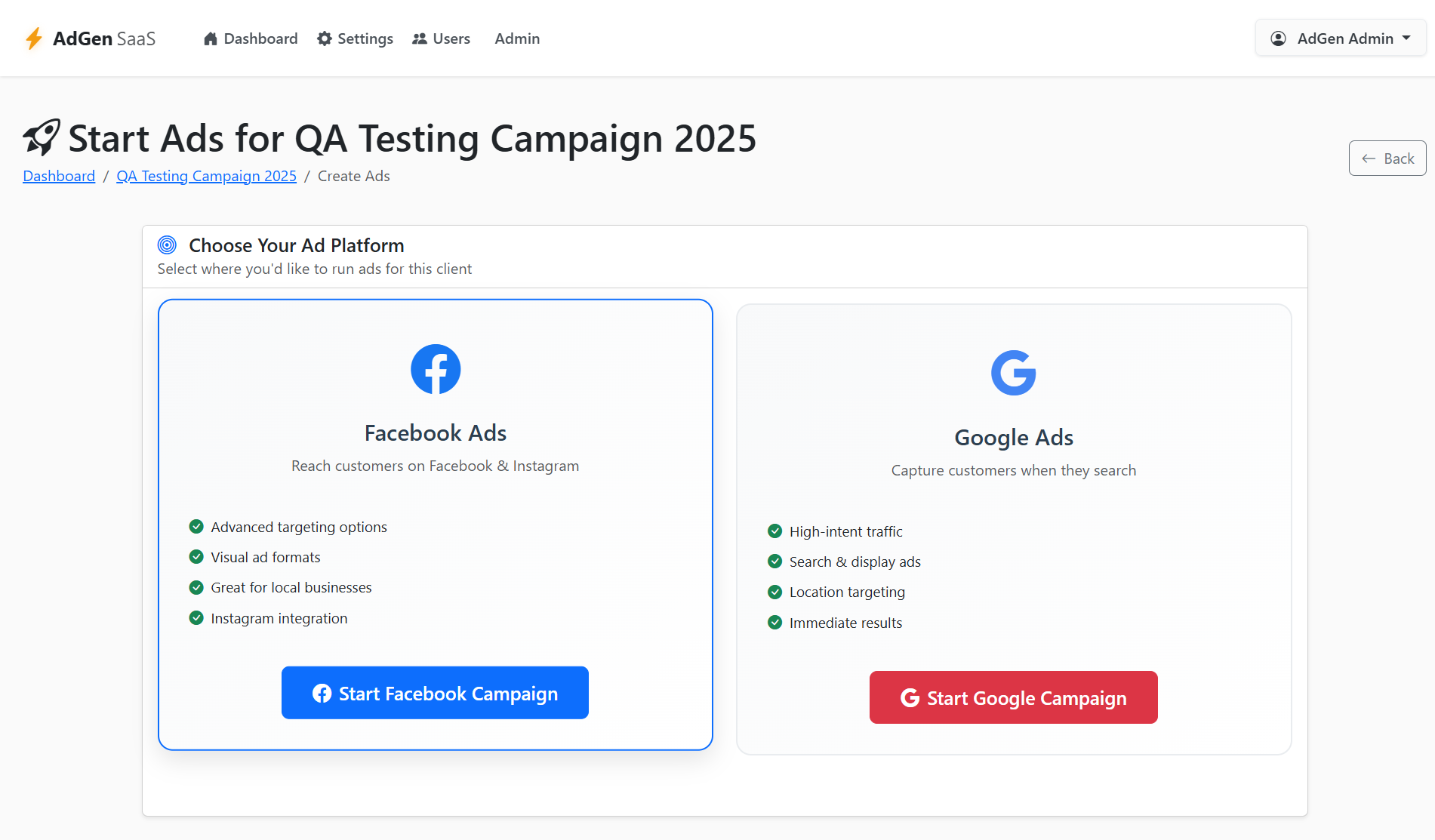
Task: Click 'Start Ads for QA Testing Campaign 2025' title
Action: click(412, 139)
